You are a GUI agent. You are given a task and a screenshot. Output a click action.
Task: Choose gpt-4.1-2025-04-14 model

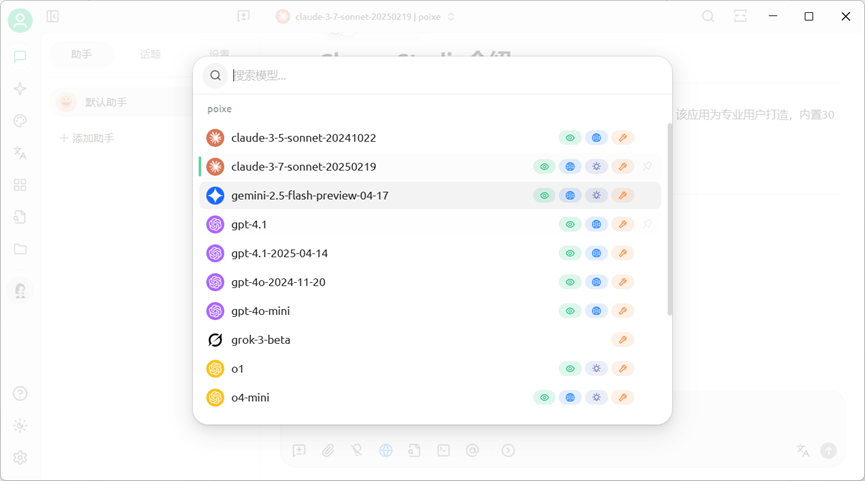(x=430, y=253)
